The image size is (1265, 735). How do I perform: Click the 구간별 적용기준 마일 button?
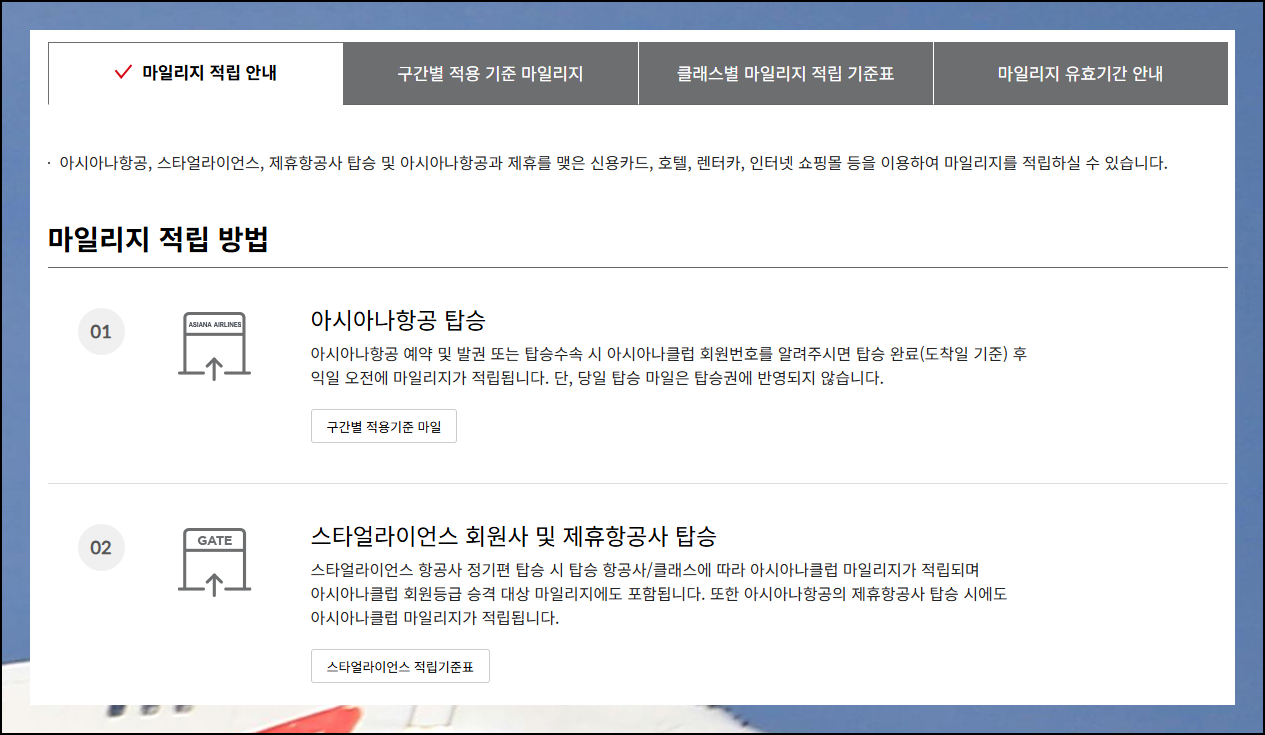[384, 426]
